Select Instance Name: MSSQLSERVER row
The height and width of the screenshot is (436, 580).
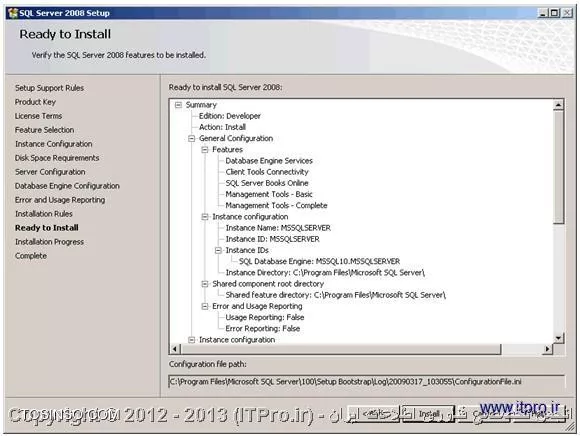click(278, 228)
